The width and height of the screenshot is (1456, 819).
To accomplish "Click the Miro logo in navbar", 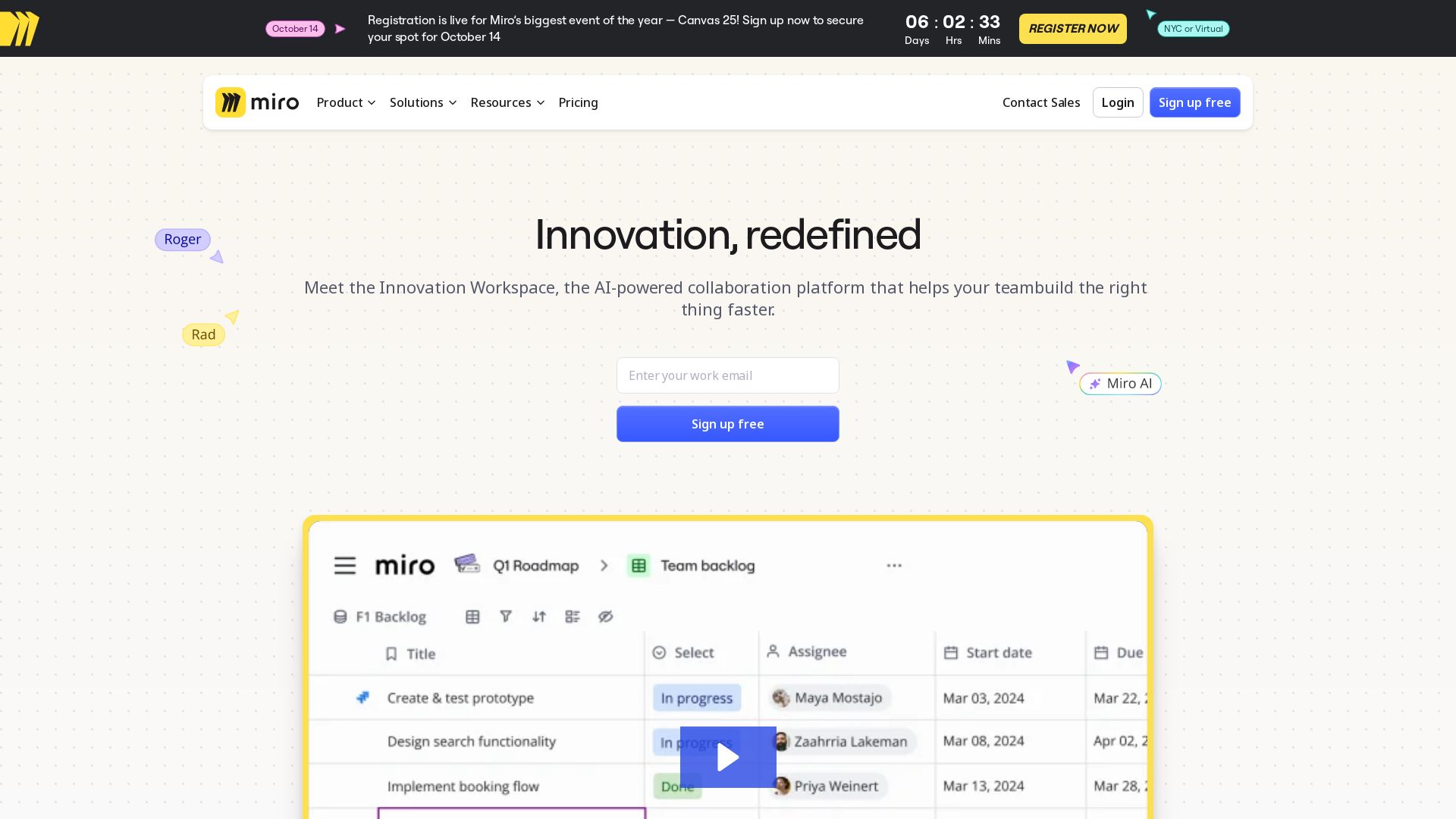I will (257, 102).
